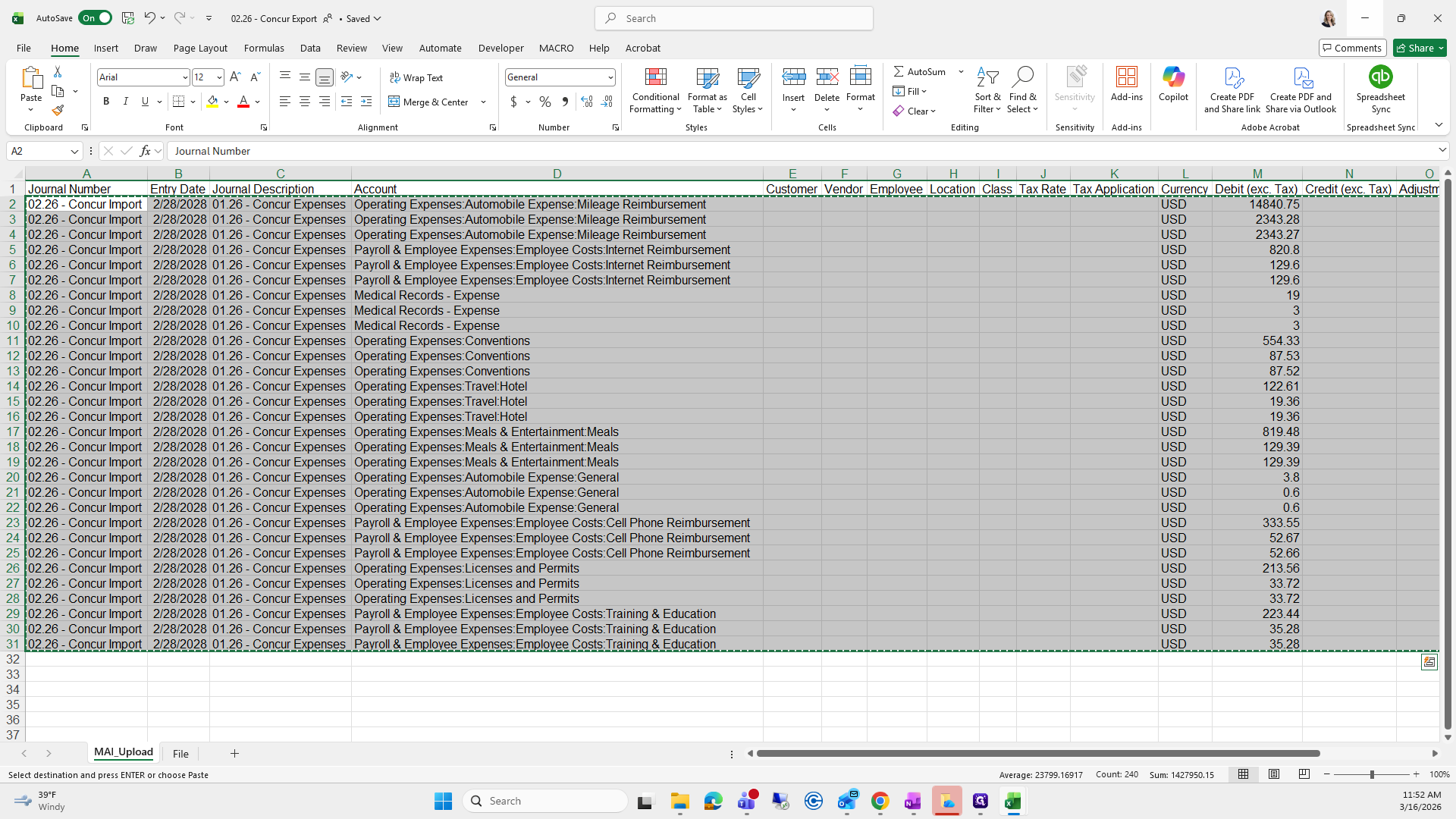Open the Number Format dropdown showing General

pos(610,77)
